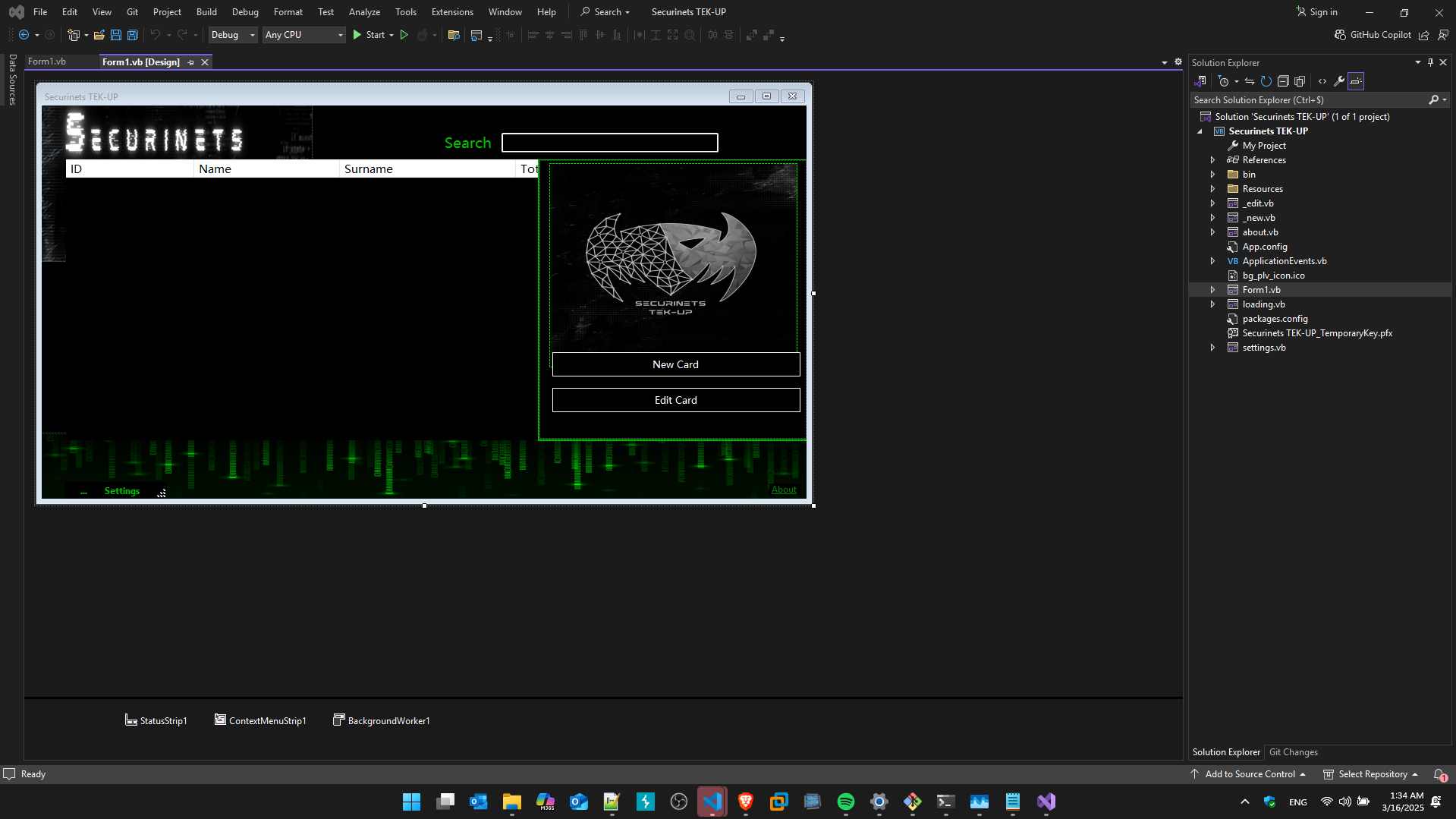
Task: Open the Format menu
Action: [288, 12]
